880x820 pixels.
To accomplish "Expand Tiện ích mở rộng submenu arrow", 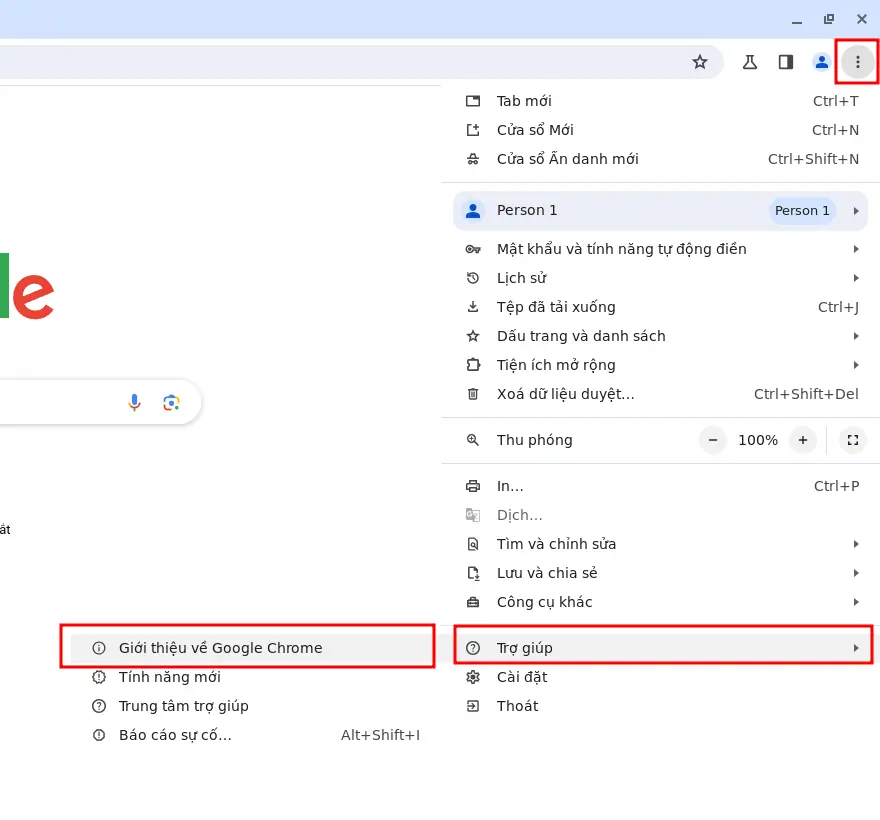I will pos(856,365).
